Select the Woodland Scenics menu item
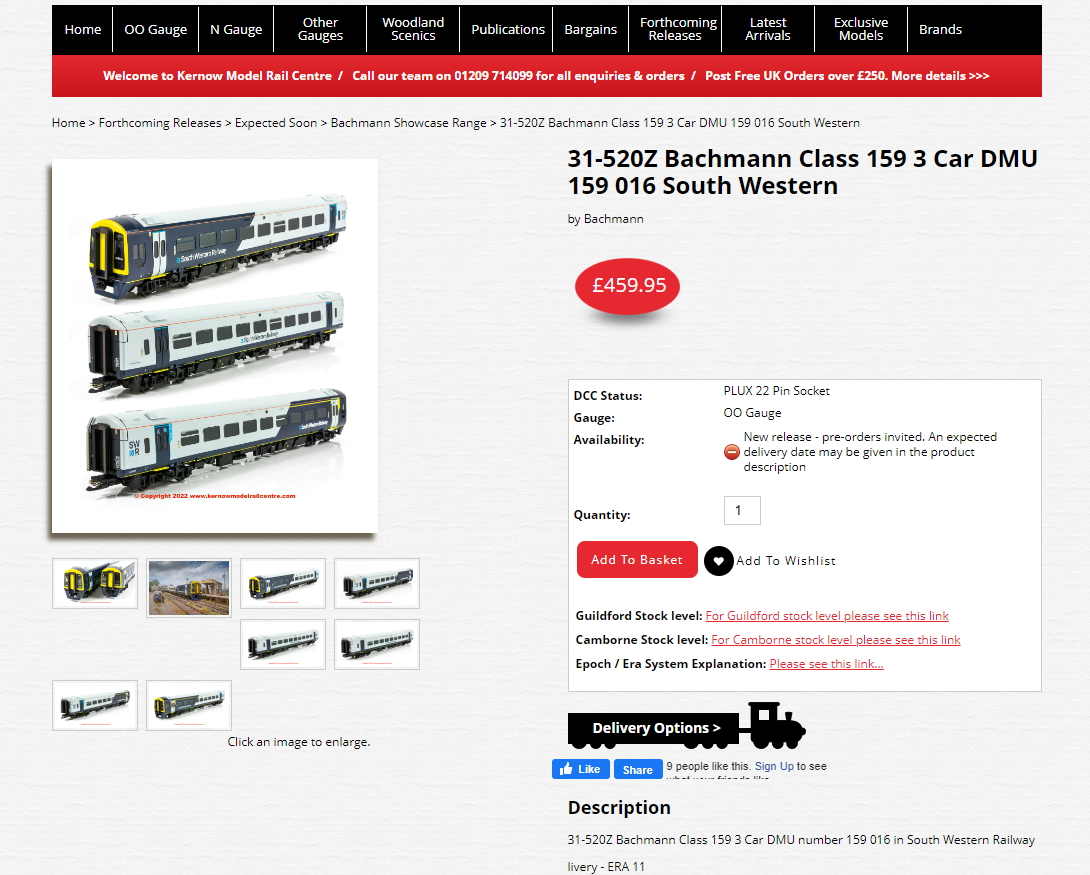The image size is (1090, 875). [413, 29]
